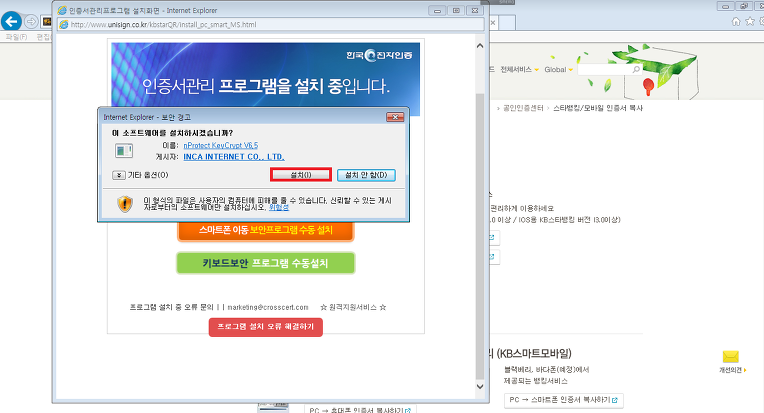Open the nProtect KeyCrypt V6.5 link

(221, 145)
